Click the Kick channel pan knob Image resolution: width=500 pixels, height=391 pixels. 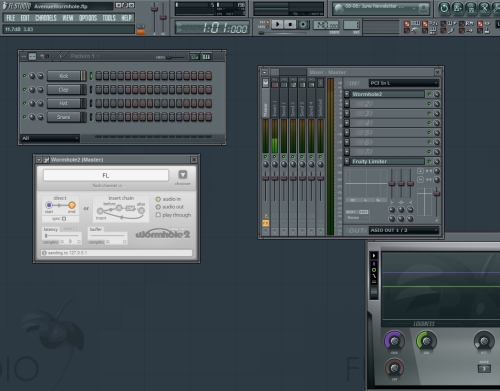[x=32, y=76]
